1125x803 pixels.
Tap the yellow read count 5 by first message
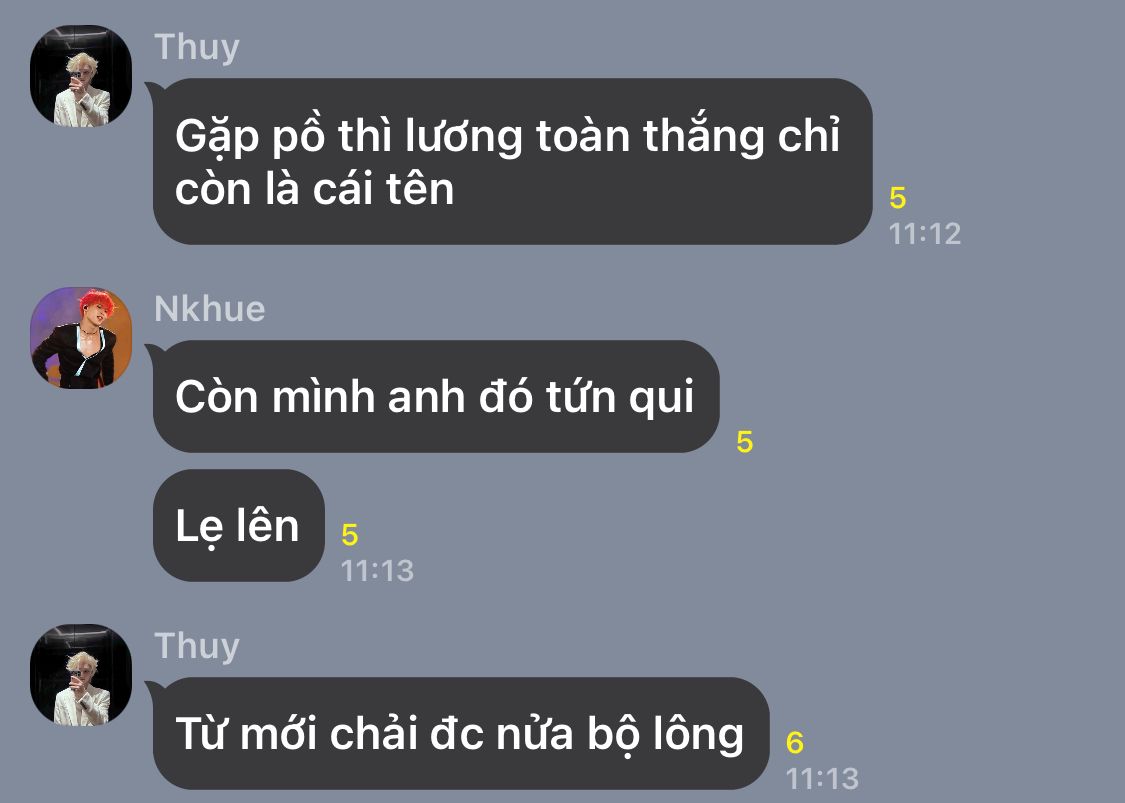tap(898, 198)
